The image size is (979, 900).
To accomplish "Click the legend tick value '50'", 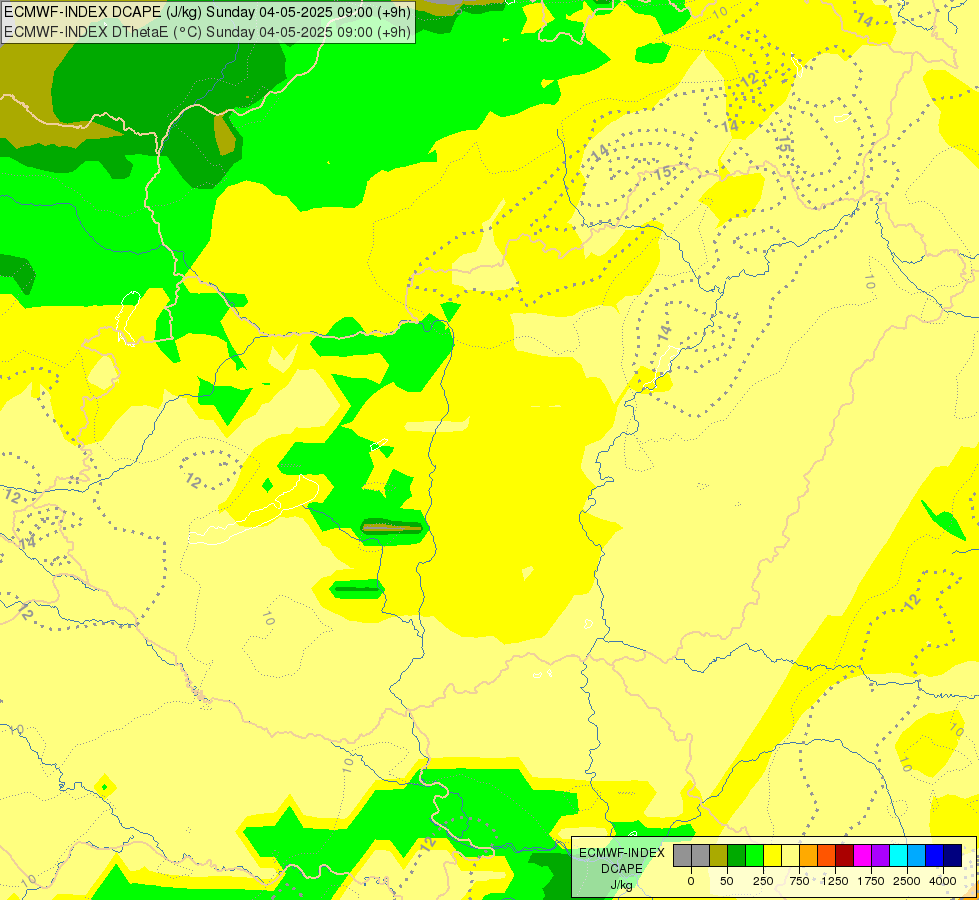I will (x=727, y=881).
